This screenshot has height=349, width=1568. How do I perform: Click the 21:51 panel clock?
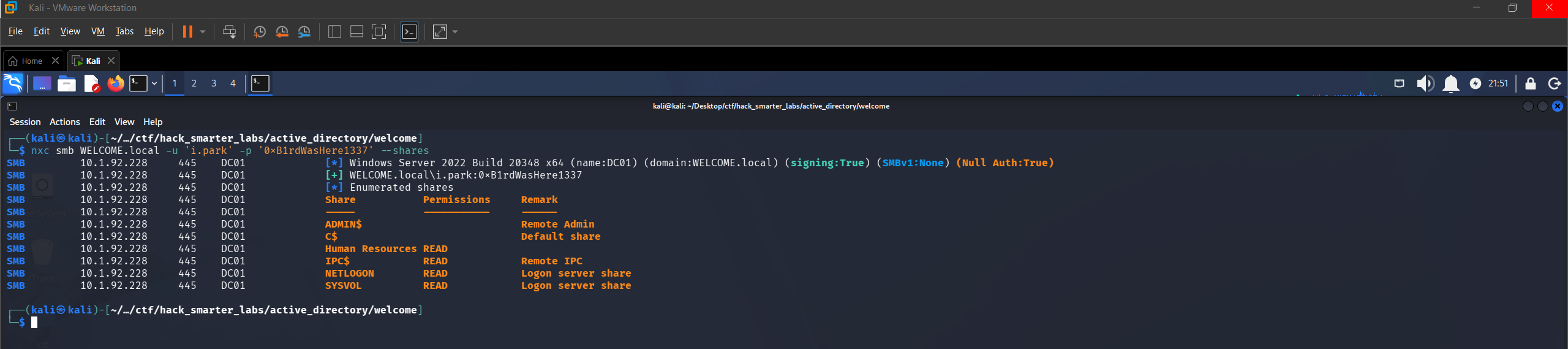tap(1498, 83)
